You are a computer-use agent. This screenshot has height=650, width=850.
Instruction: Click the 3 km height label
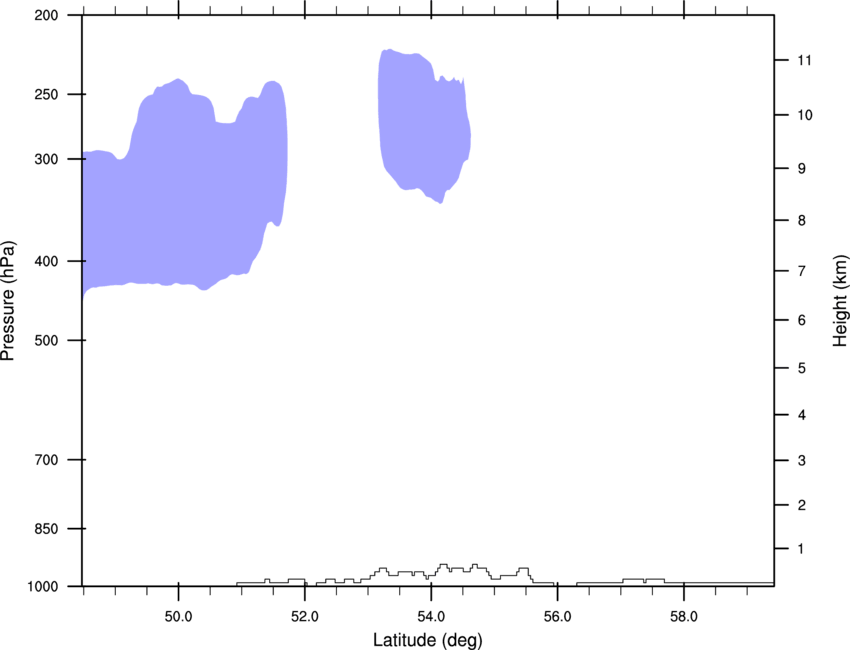[802, 460]
